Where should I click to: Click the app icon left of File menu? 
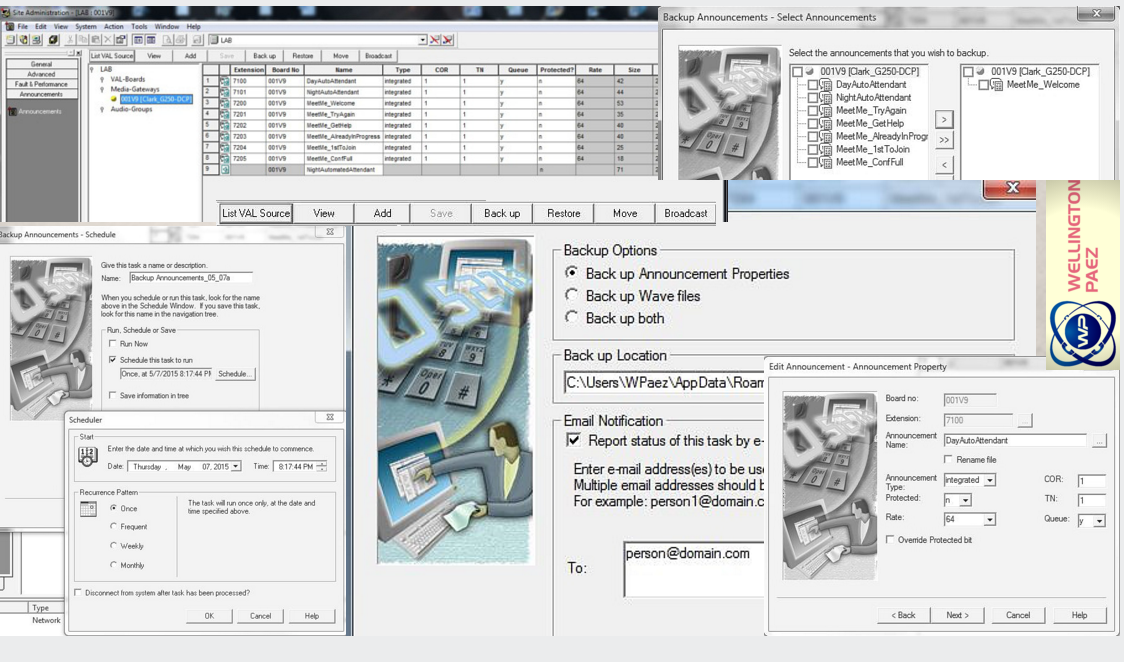(x=9, y=27)
